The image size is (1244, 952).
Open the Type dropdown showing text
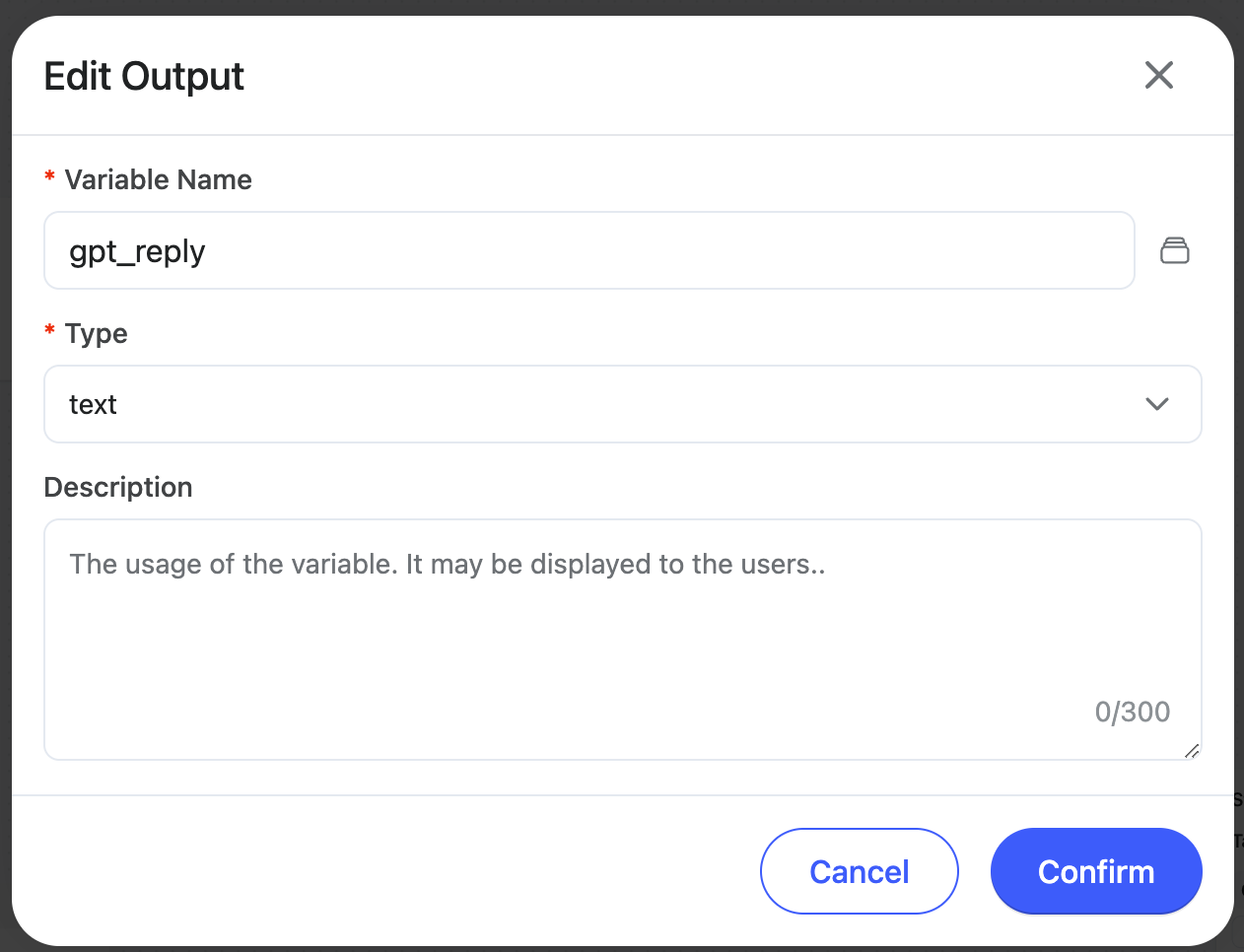(x=621, y=404)
